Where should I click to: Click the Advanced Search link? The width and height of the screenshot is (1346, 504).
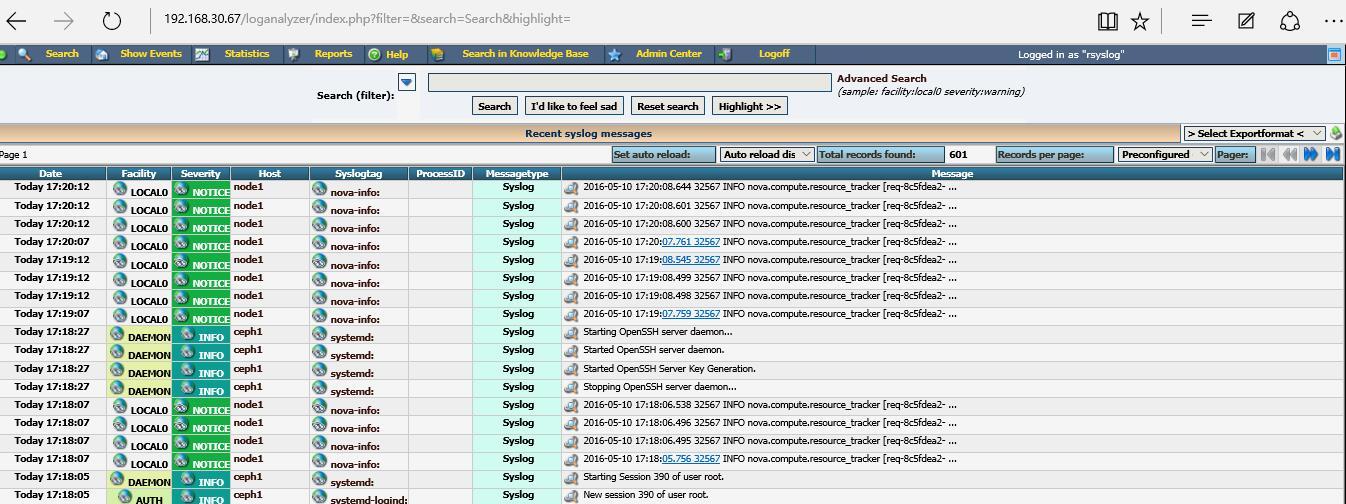coord(882,78)
